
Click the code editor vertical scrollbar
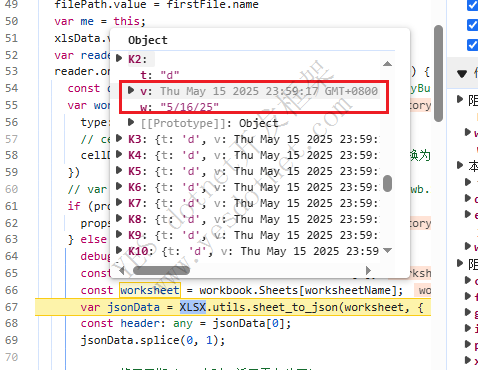click(438, 73)
